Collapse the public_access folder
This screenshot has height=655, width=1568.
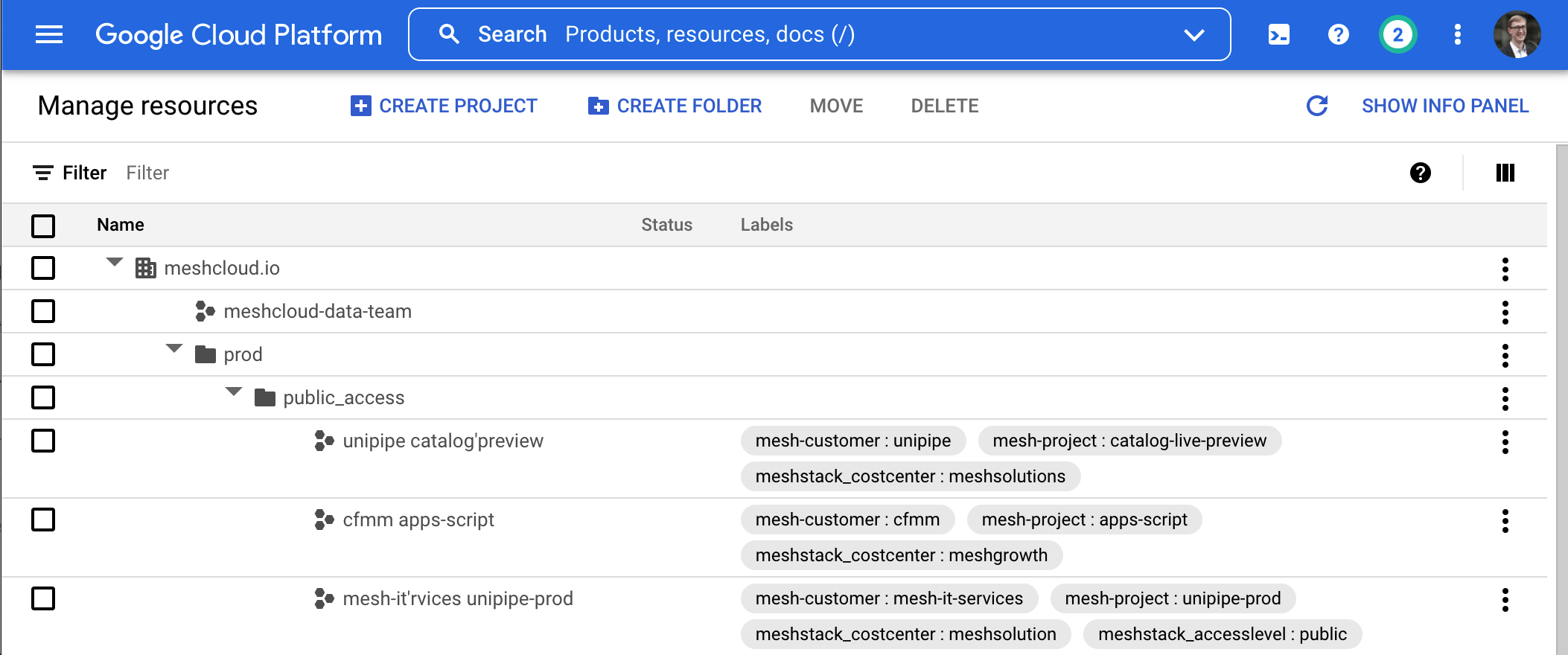pyautogui.click(x=234, y=392)
